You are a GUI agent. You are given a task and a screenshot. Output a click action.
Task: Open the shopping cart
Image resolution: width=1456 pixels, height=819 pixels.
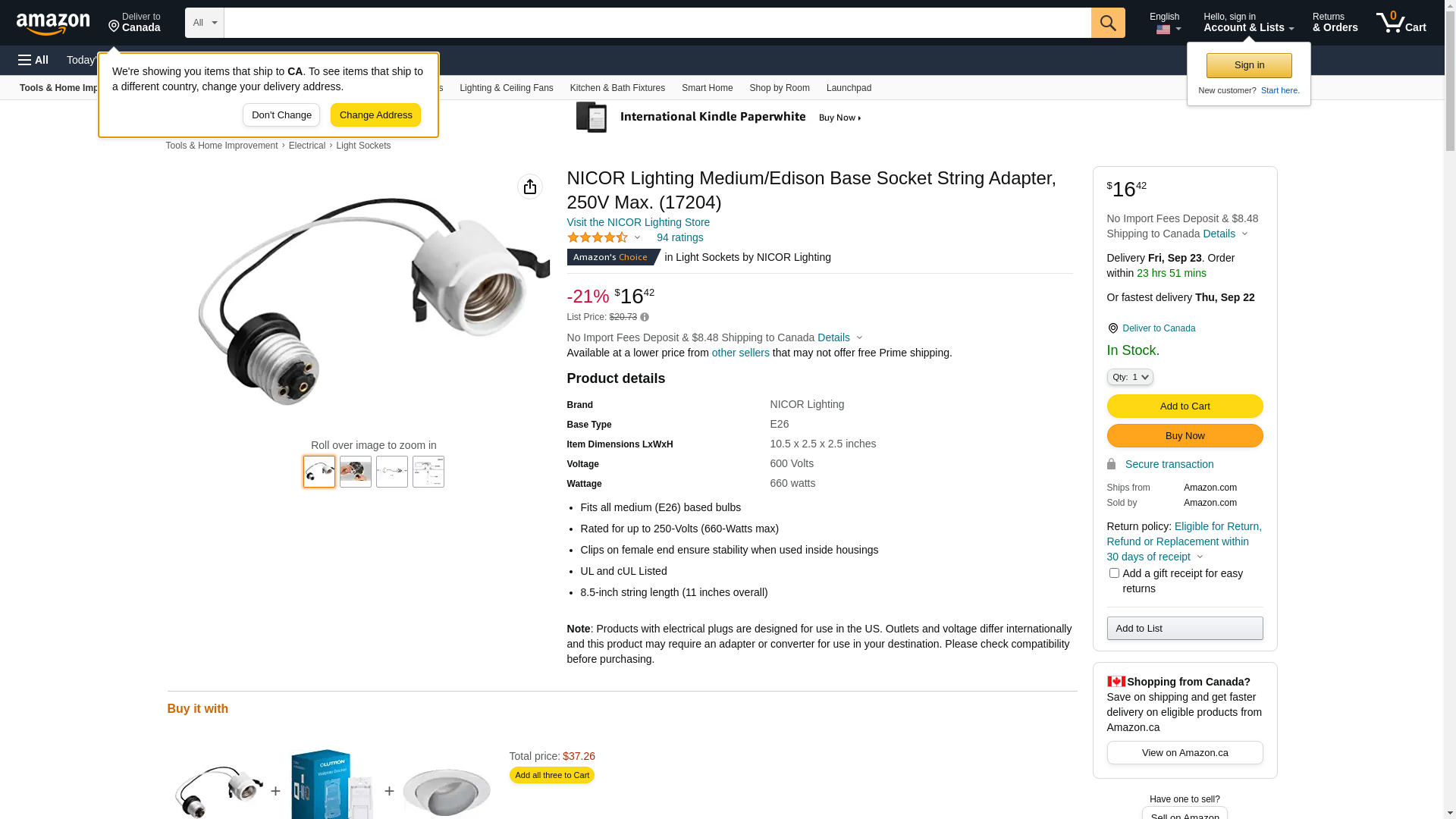point(1401,23)
